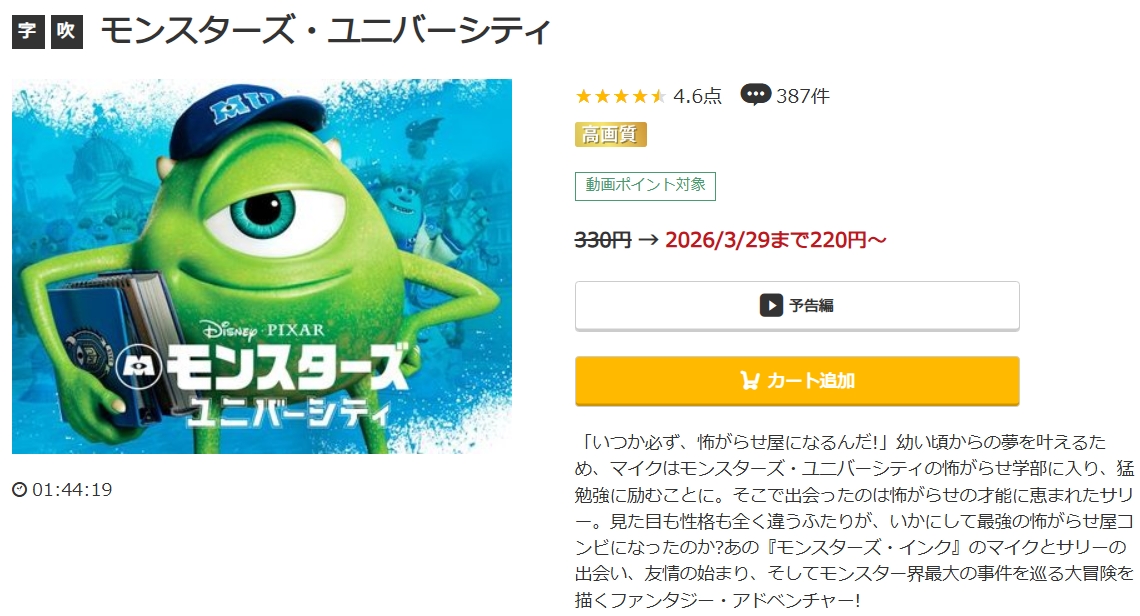Click the clock icon beside 01:44:19
This screenshot has width=1140, height=616.
pos(20,489)
